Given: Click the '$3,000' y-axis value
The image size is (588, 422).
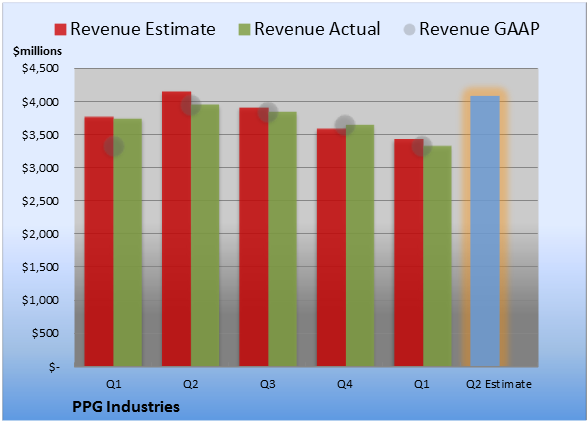Looking at the screenshot, I should coord(40,168).
